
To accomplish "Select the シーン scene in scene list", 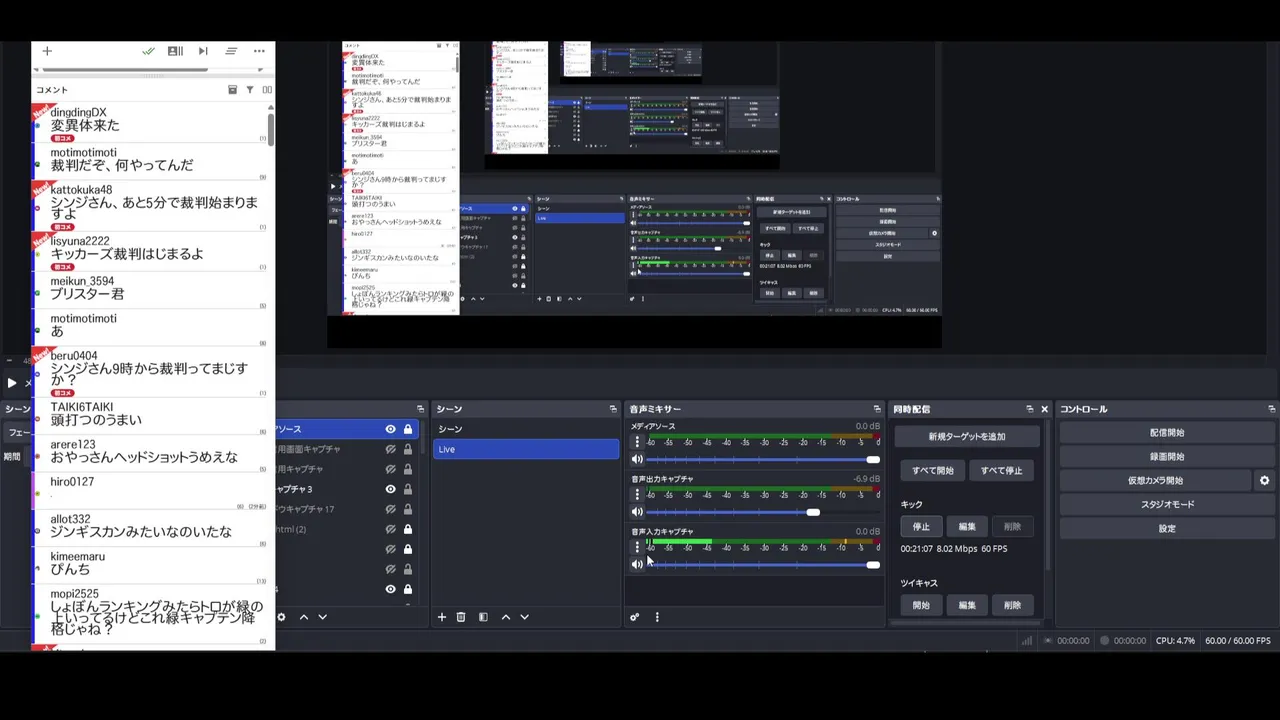I will 526,429.
